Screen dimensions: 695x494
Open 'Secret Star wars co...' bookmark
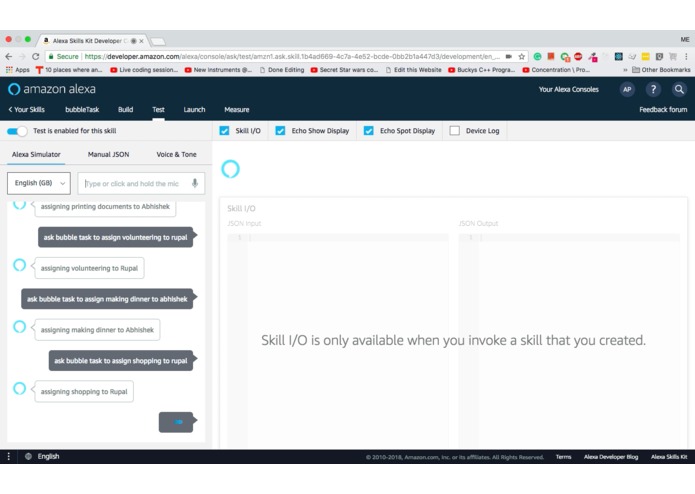pos(344,70)
